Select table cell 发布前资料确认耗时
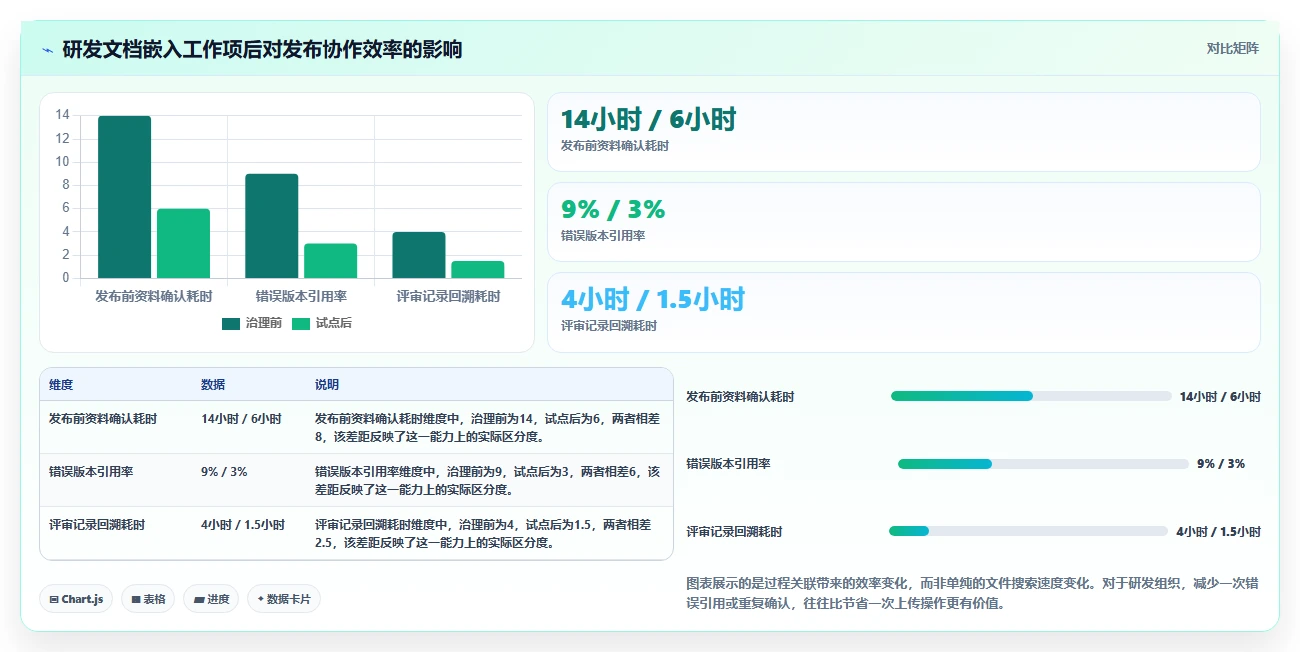 click(103, 419)
